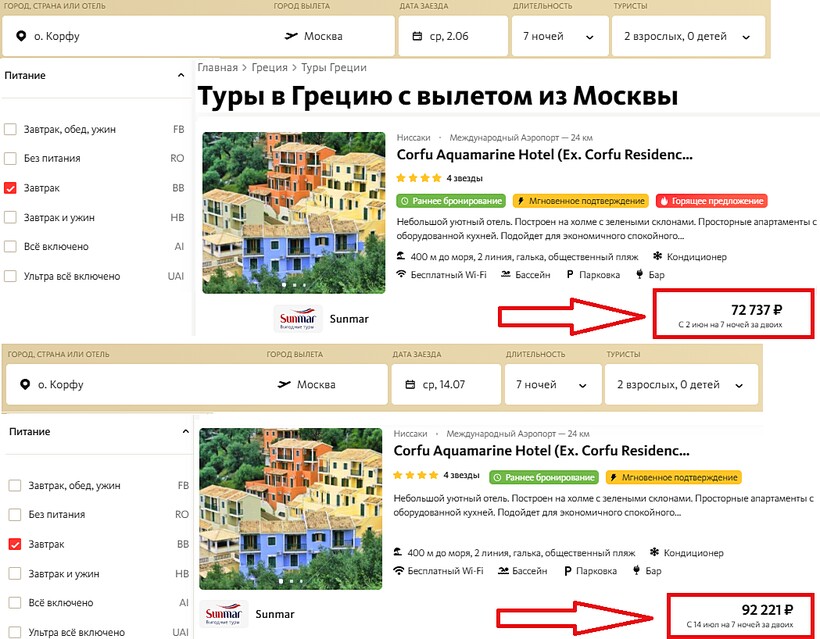The height and width of the screenshot is (639, 820).
Task: Click Мгновенное подтверждение badge in the second card
Action: (674, 477)
